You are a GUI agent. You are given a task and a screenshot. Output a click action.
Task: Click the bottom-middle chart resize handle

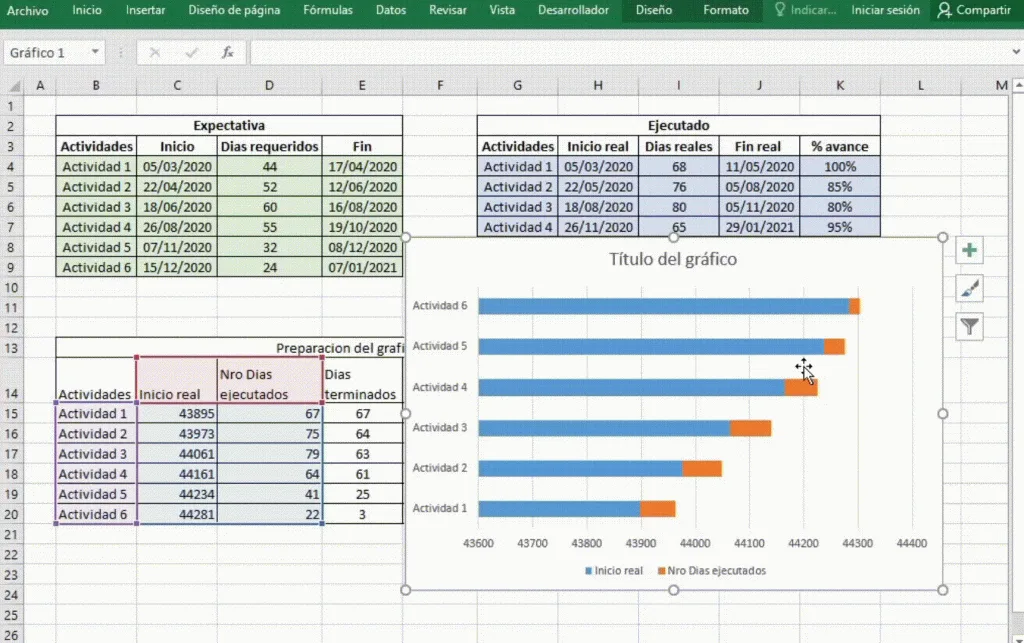coord(673,590)
